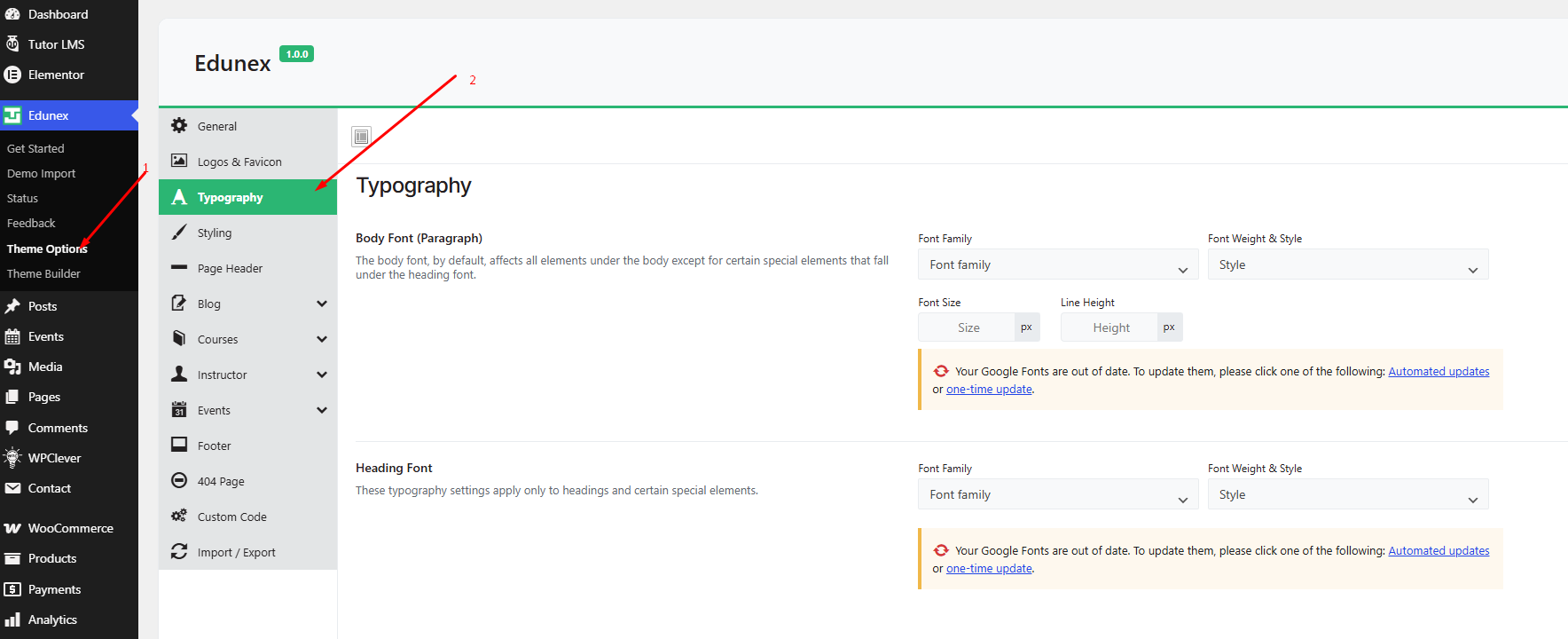This screenshot has width=1568, height=639.
Task: Click Automated updates link under Heading Font
Action: pyautogui.click(x=1439, y=550)
